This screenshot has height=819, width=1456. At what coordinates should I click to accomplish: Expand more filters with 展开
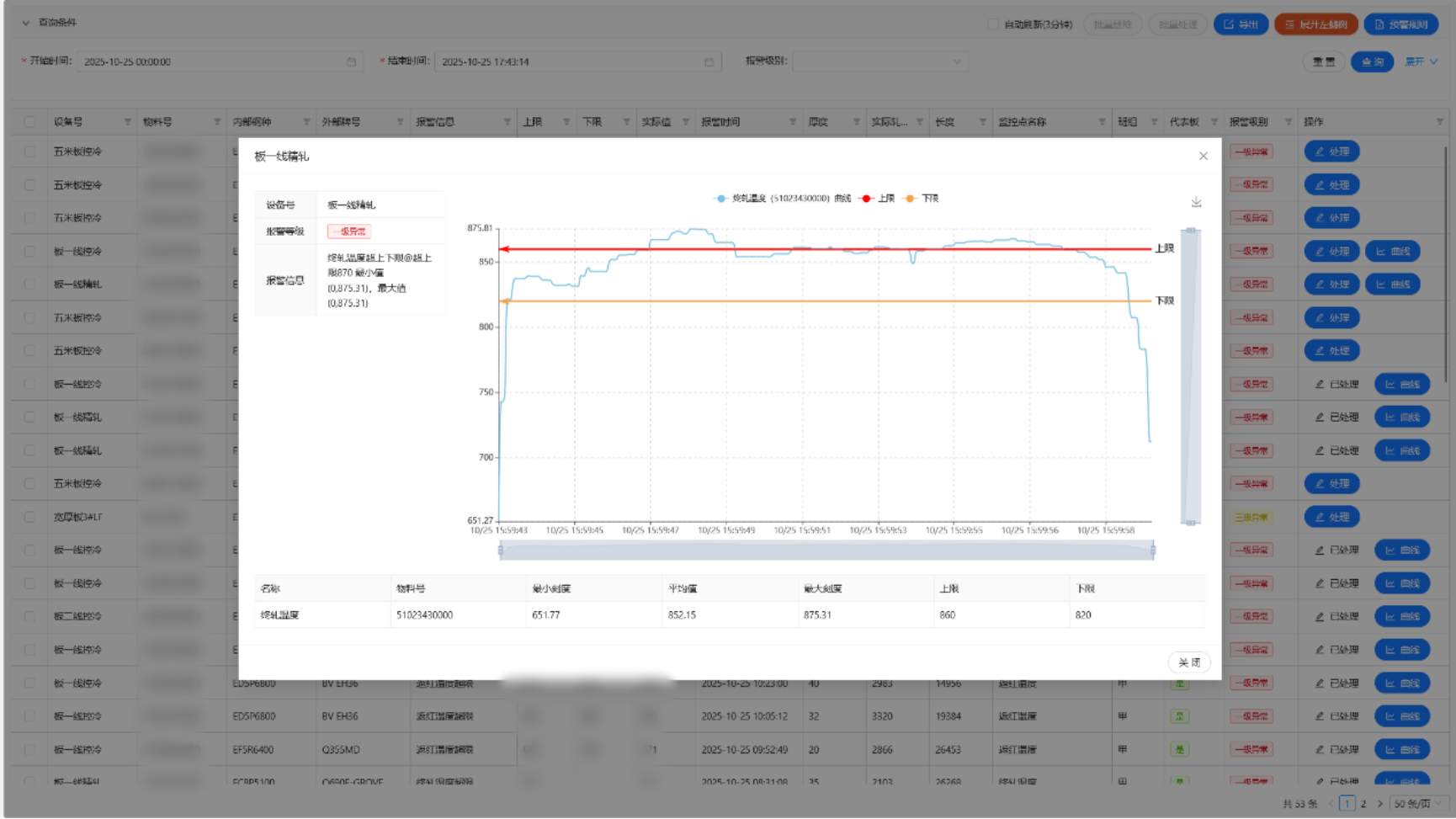pos(1421,61)
